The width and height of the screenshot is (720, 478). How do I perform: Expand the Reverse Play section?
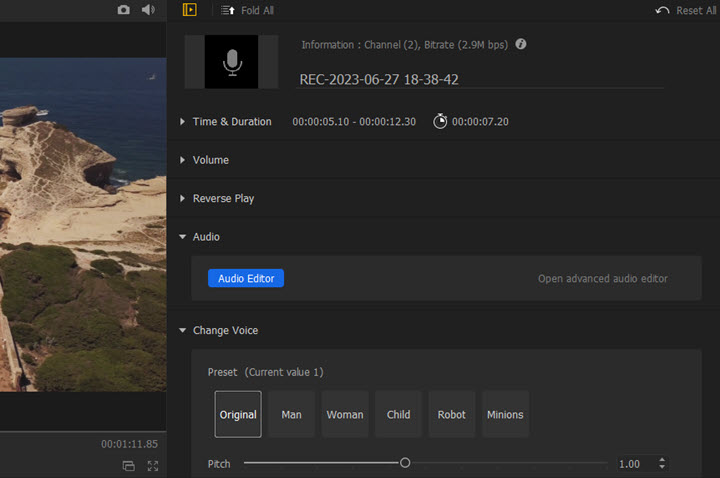pos(182,199)
